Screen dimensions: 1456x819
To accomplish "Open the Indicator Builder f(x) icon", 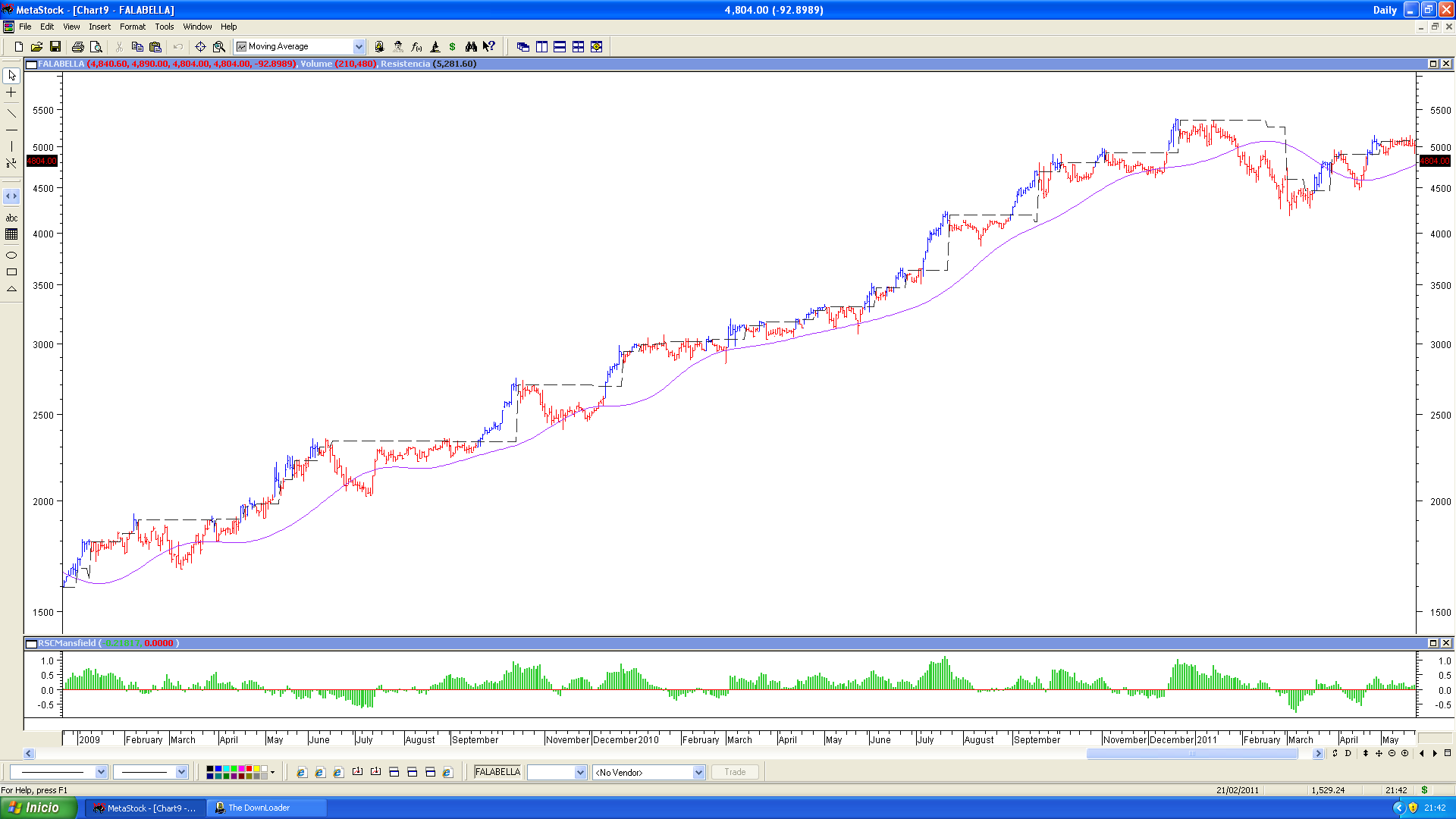I will coord(416,47).
